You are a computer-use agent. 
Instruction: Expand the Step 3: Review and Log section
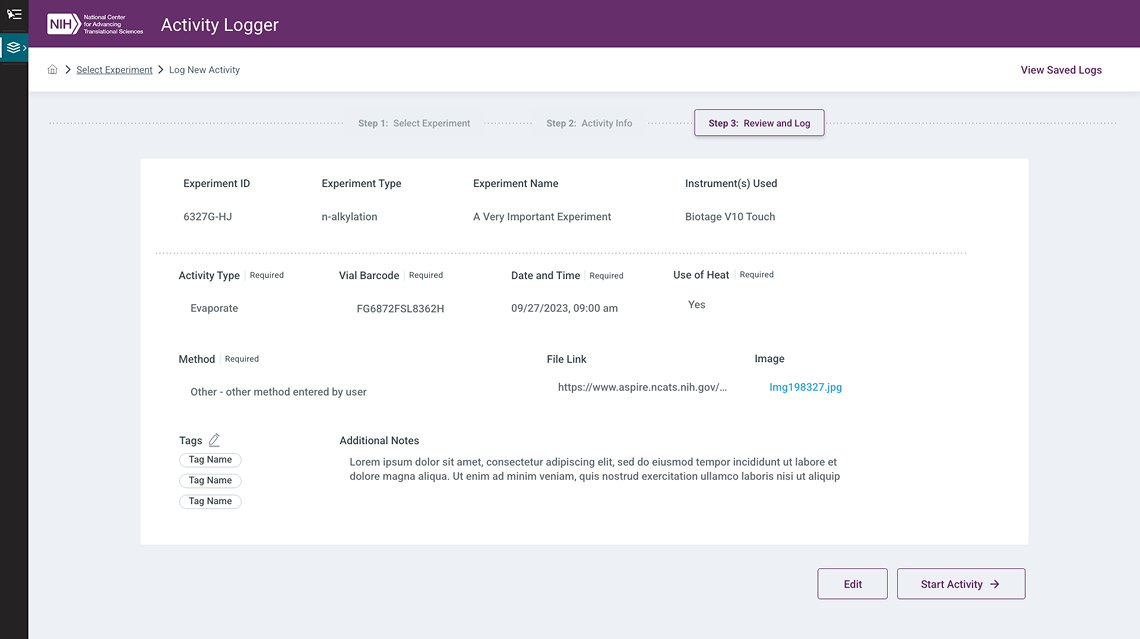(758, 122)
